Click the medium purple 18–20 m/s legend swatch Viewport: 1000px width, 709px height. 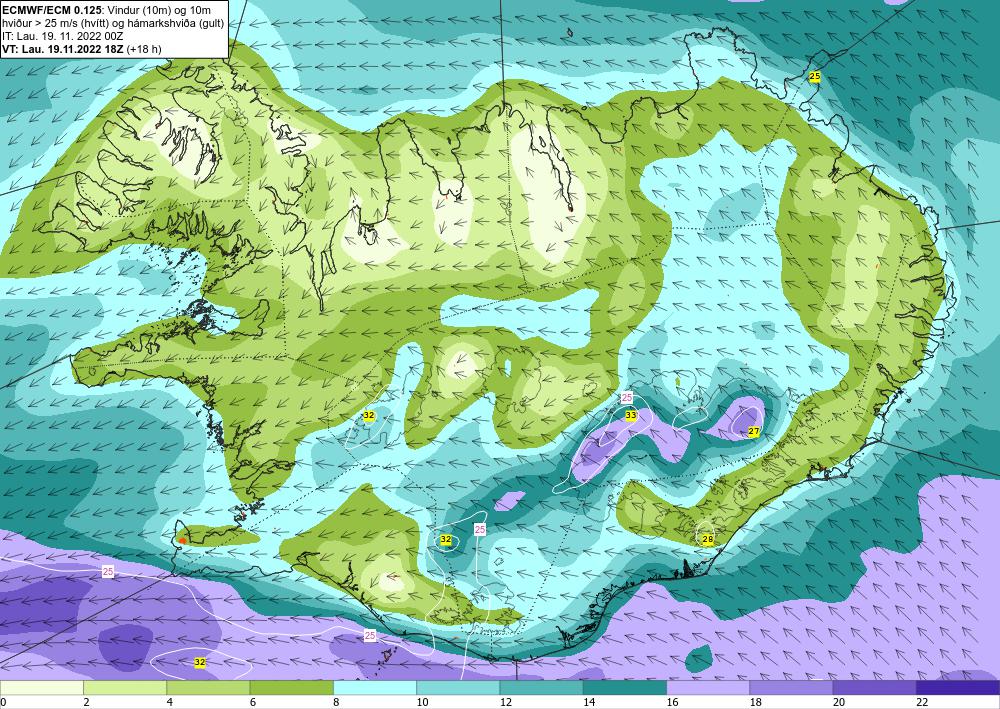(x=791, y=687)
